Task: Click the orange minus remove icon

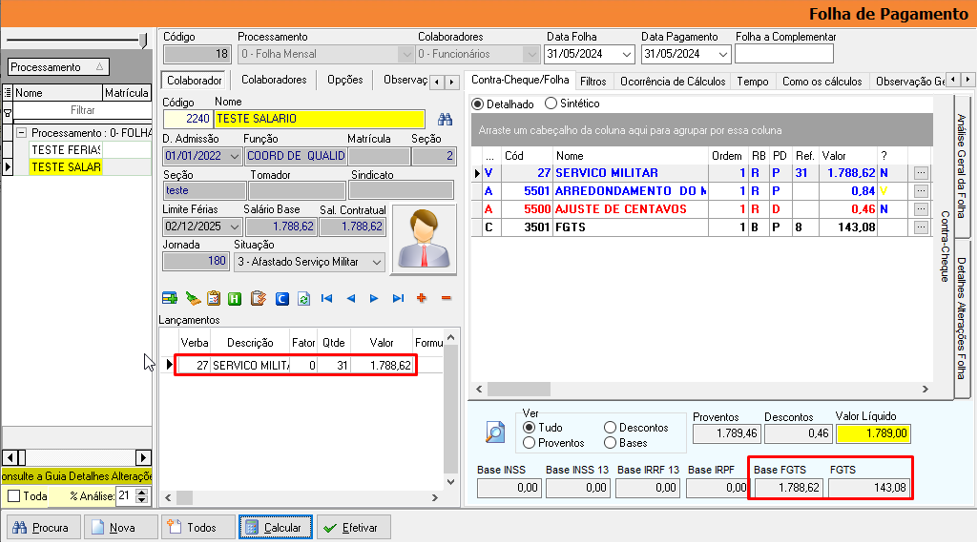Action: point(446,298)
